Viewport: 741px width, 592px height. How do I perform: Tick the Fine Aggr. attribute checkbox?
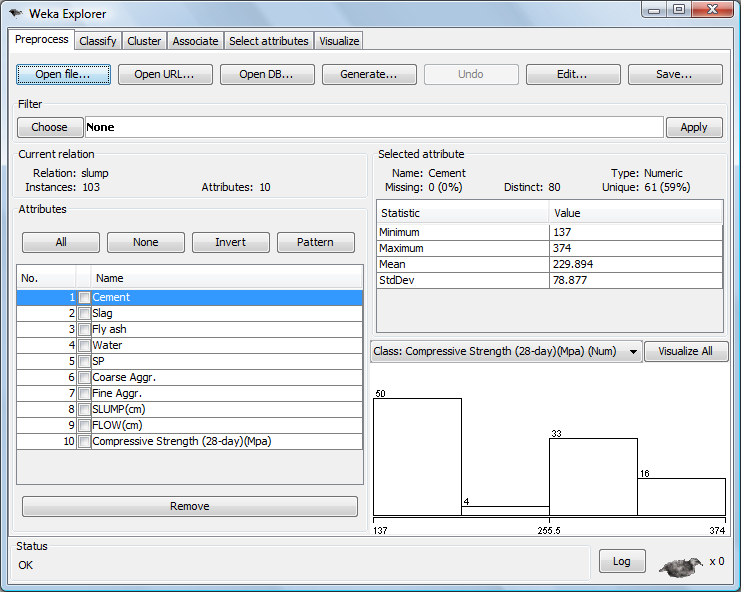(x=84, y=394)
